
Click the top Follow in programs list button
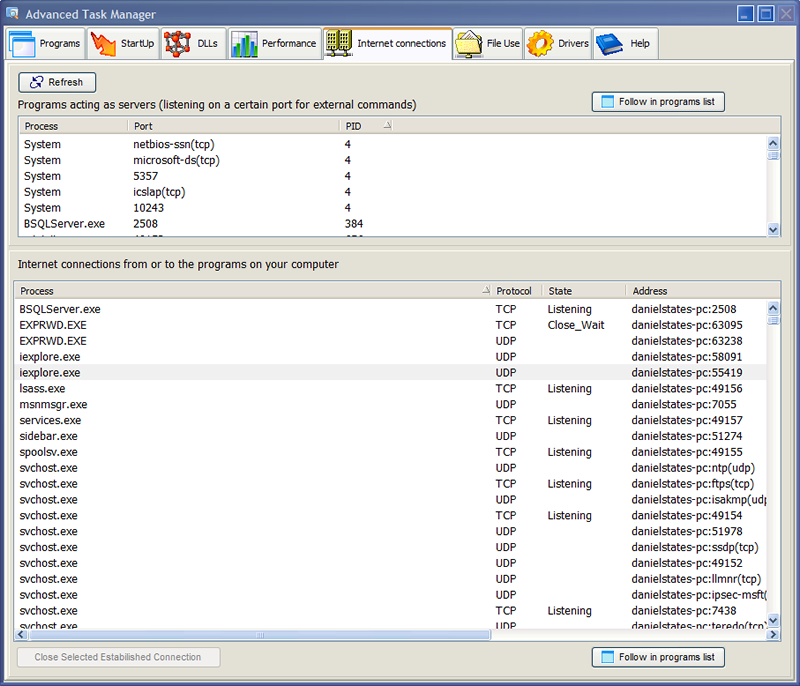(657, 102)
